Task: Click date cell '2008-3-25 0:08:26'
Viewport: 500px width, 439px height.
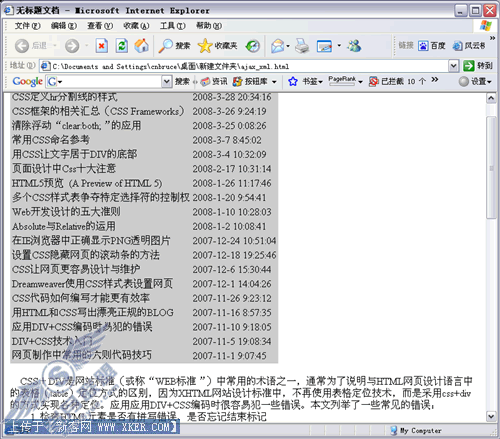Action: (x=229, y=126)
